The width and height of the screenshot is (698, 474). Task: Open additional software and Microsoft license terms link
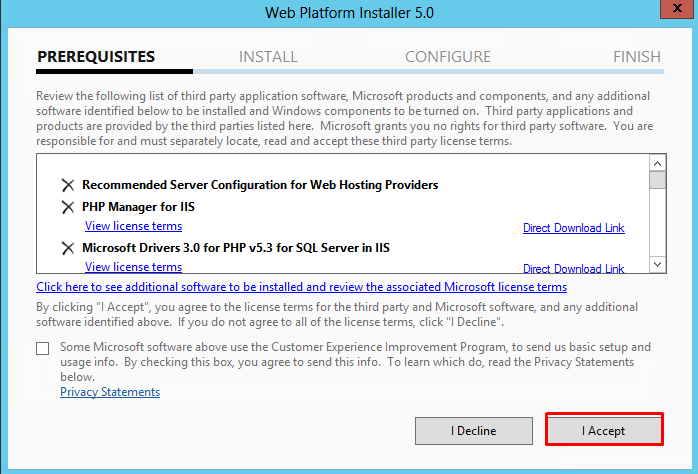(x=301, y=287)
